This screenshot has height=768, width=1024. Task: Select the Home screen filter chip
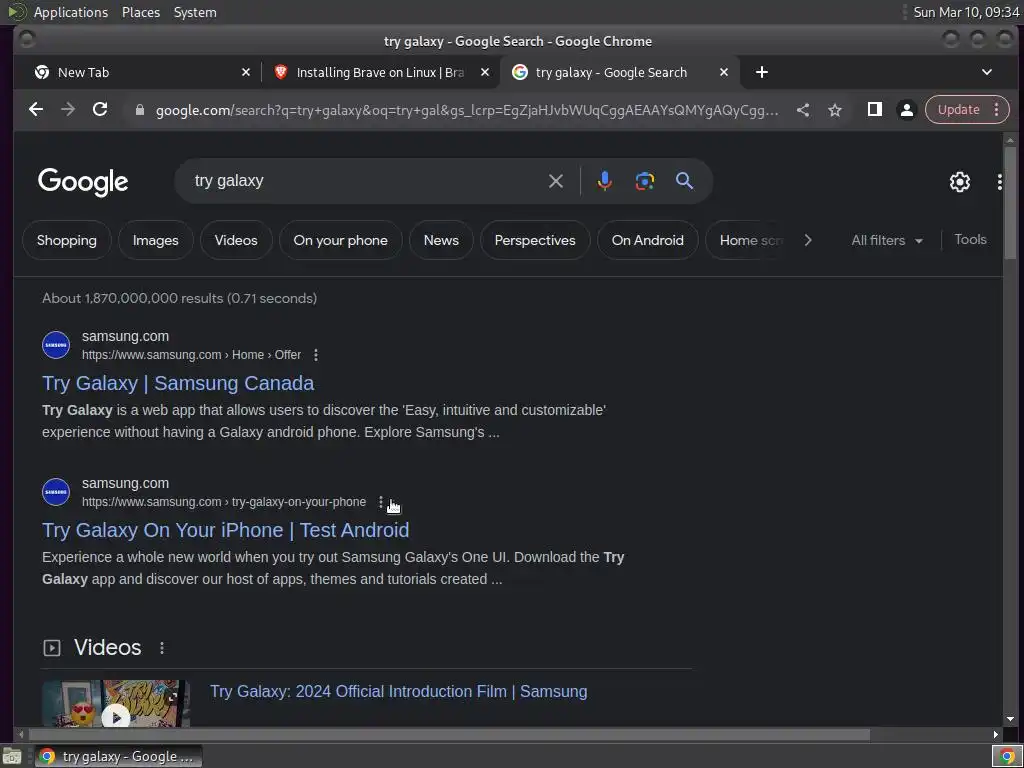[748, 240]
